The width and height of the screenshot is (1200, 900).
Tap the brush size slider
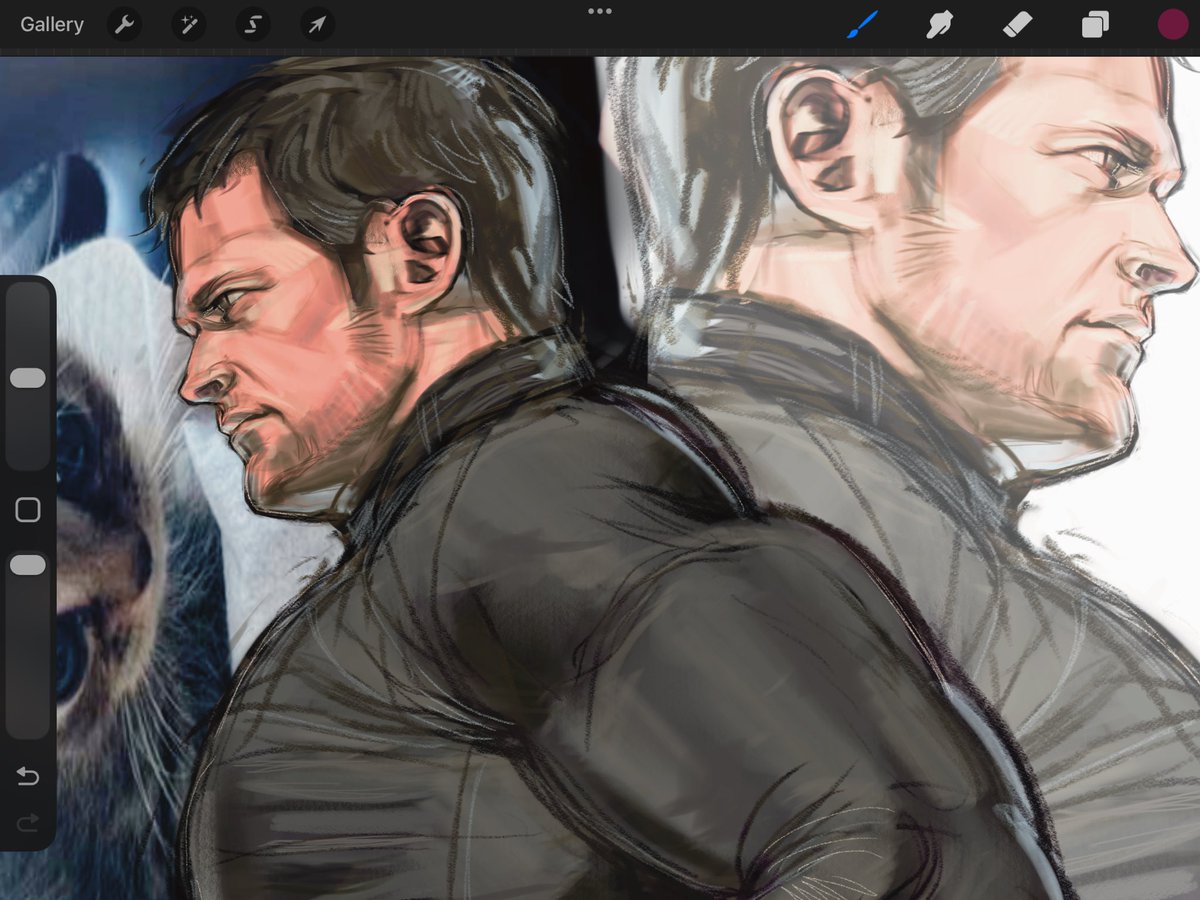tap(27, 375)
